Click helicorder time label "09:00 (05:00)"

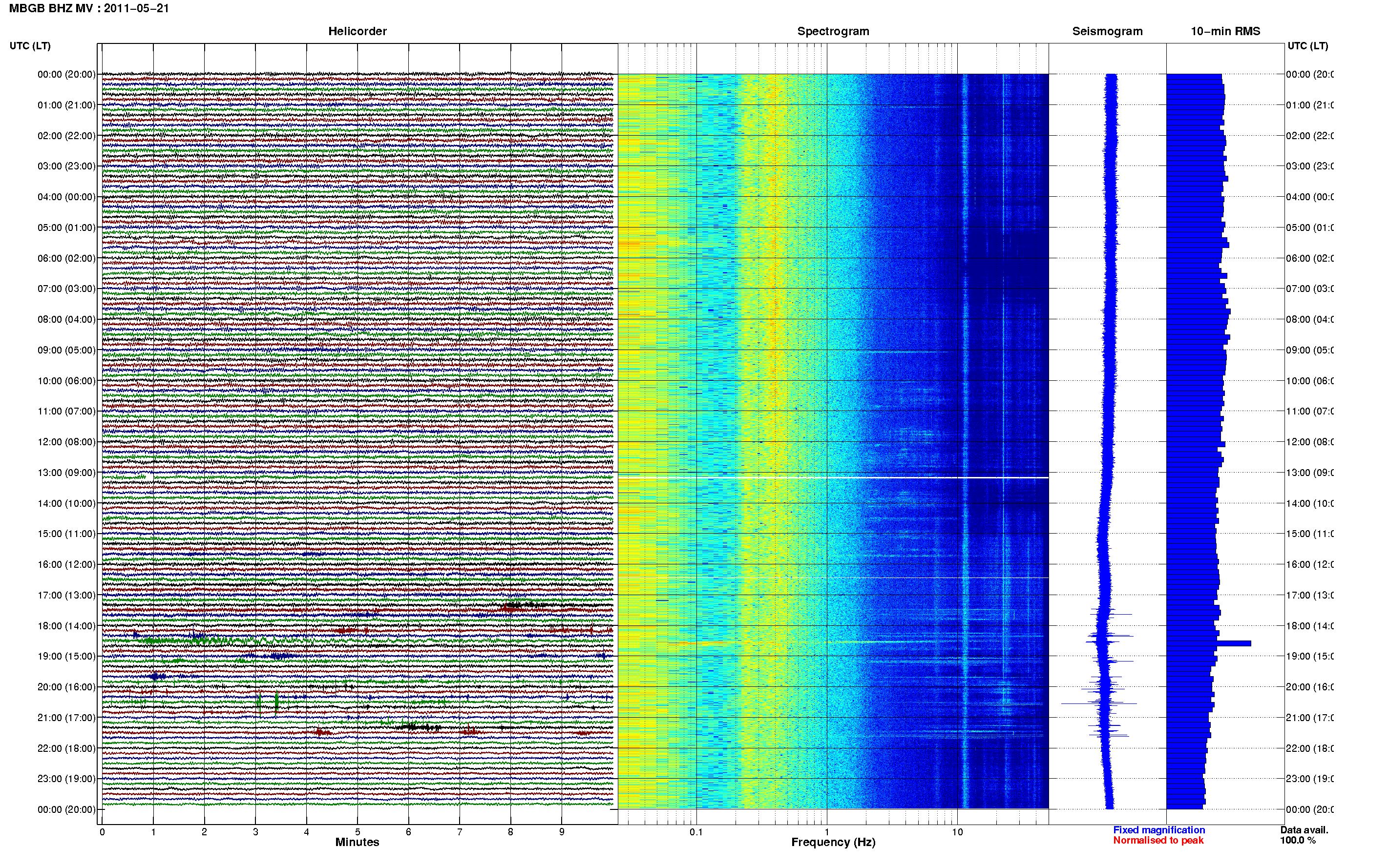[x=66, y=350]
